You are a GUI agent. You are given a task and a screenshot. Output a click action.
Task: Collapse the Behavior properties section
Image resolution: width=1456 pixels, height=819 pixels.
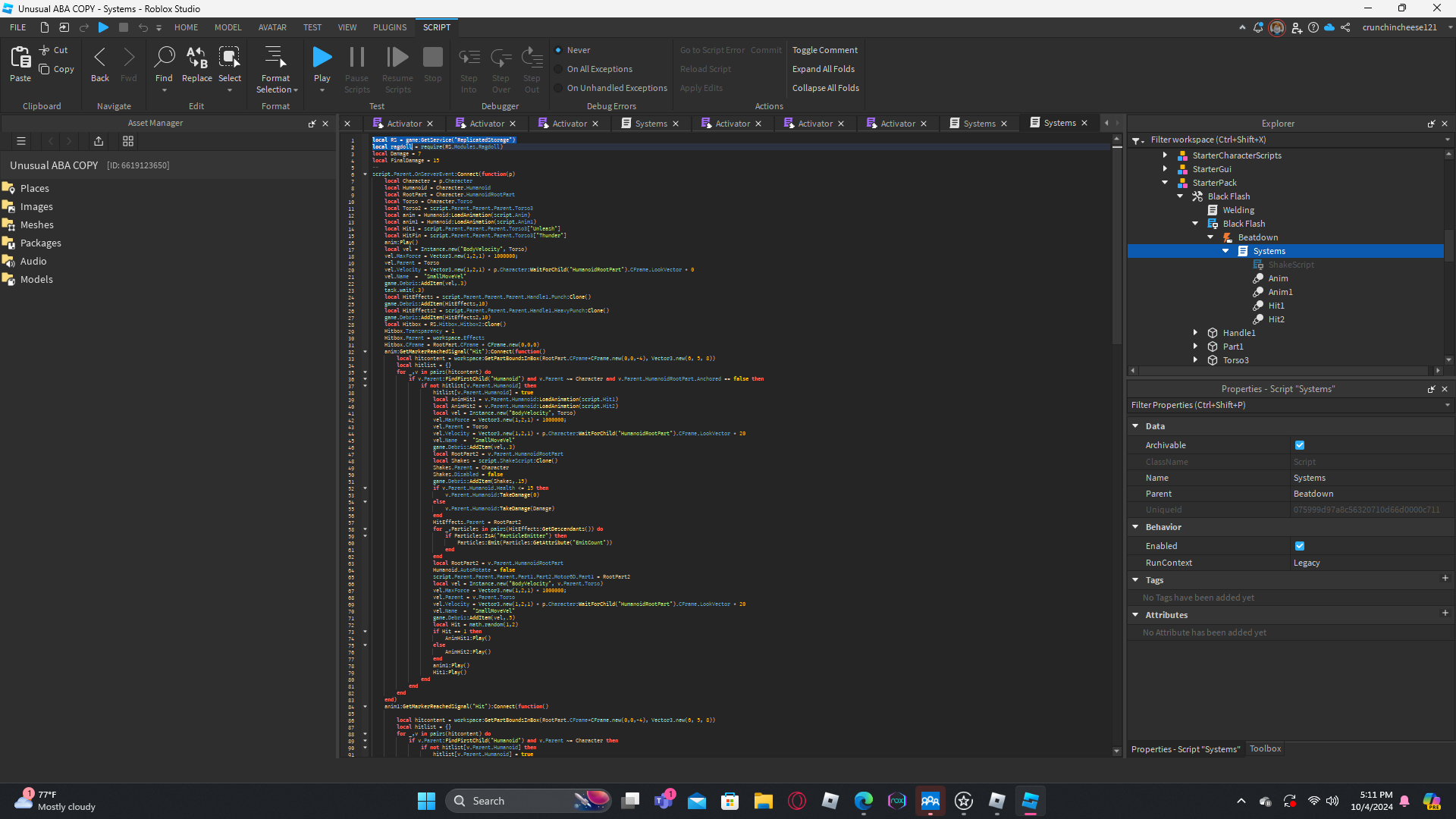(1136, 527)
